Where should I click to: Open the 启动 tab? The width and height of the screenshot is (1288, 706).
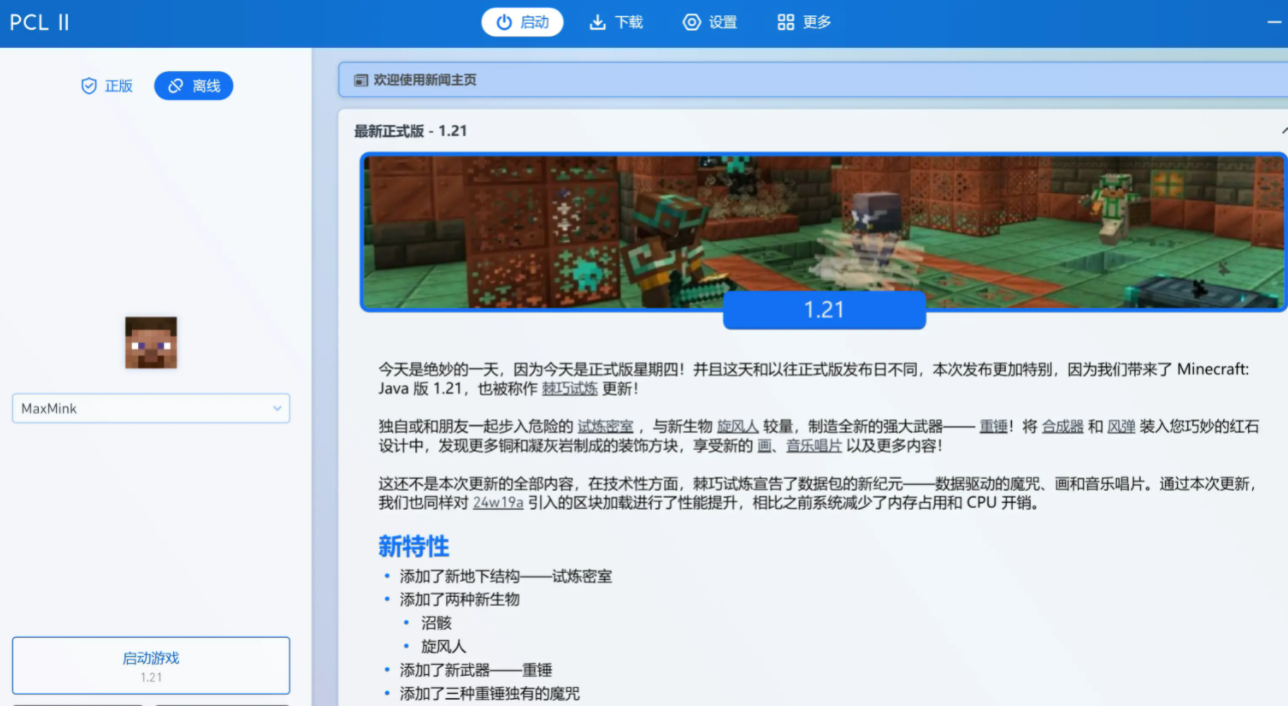click(x=522, y=22)
